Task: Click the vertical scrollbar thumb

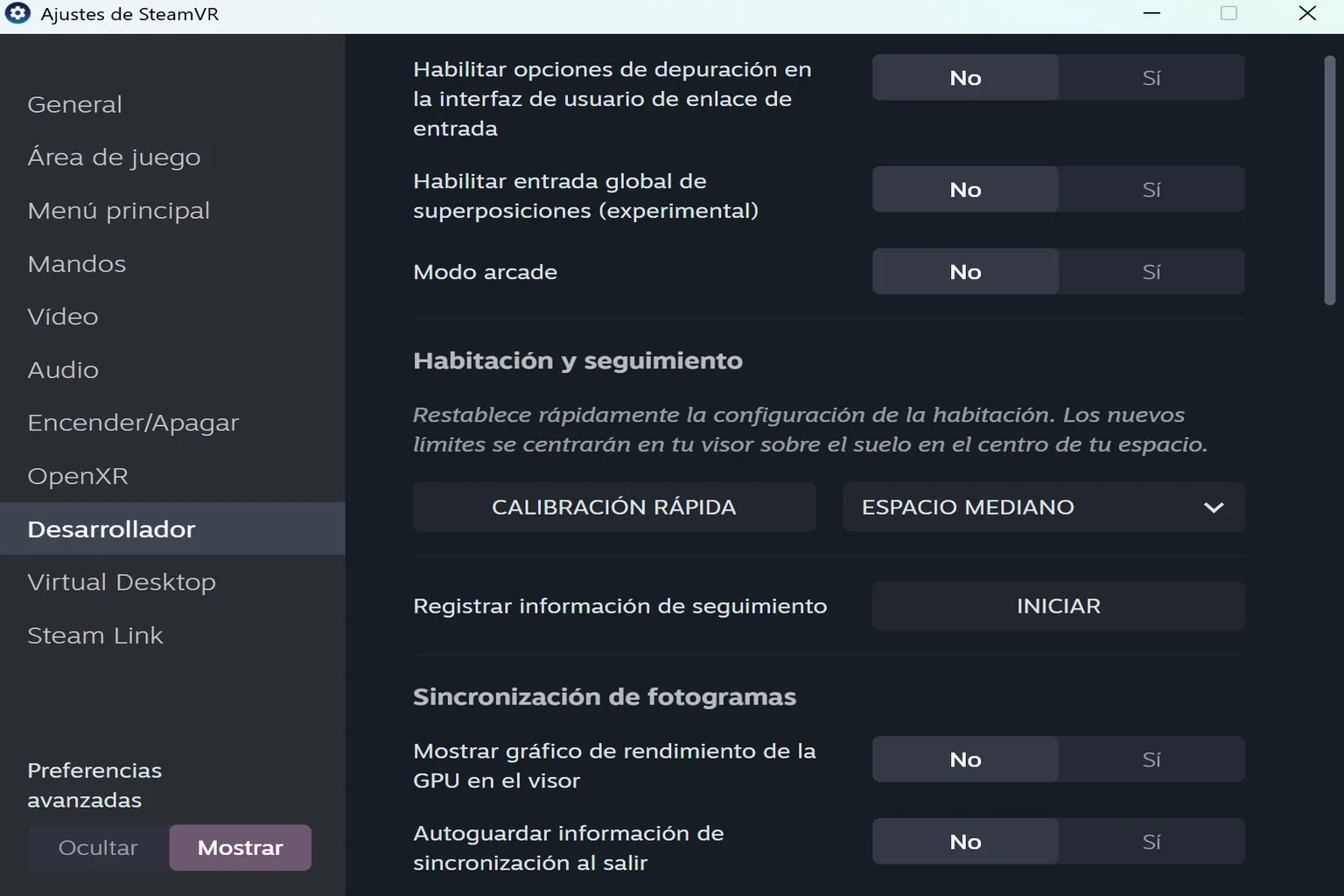Action: (x=1330, y=179)
